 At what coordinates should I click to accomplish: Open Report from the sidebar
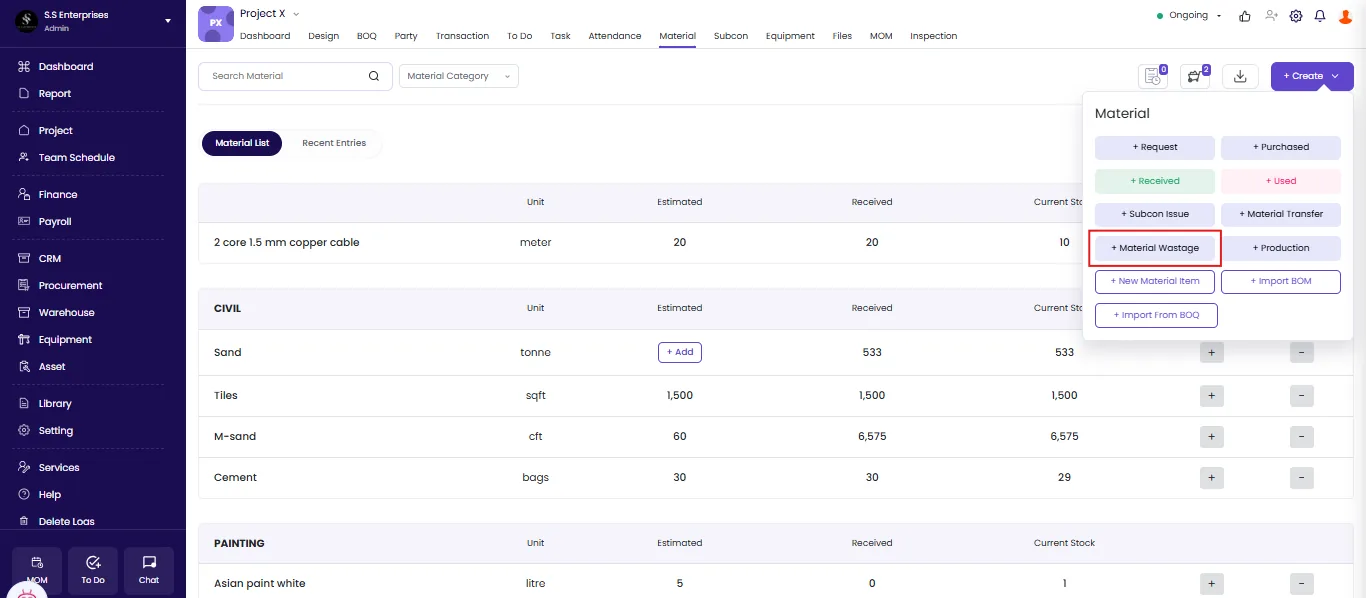point(55,94)
